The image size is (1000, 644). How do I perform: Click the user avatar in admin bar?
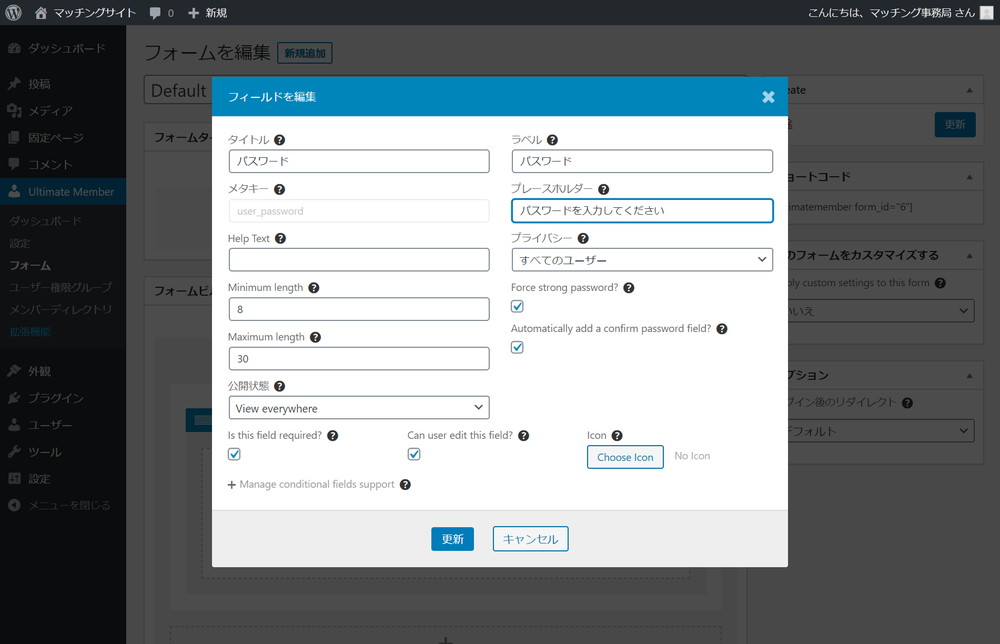tap(987, 13)
